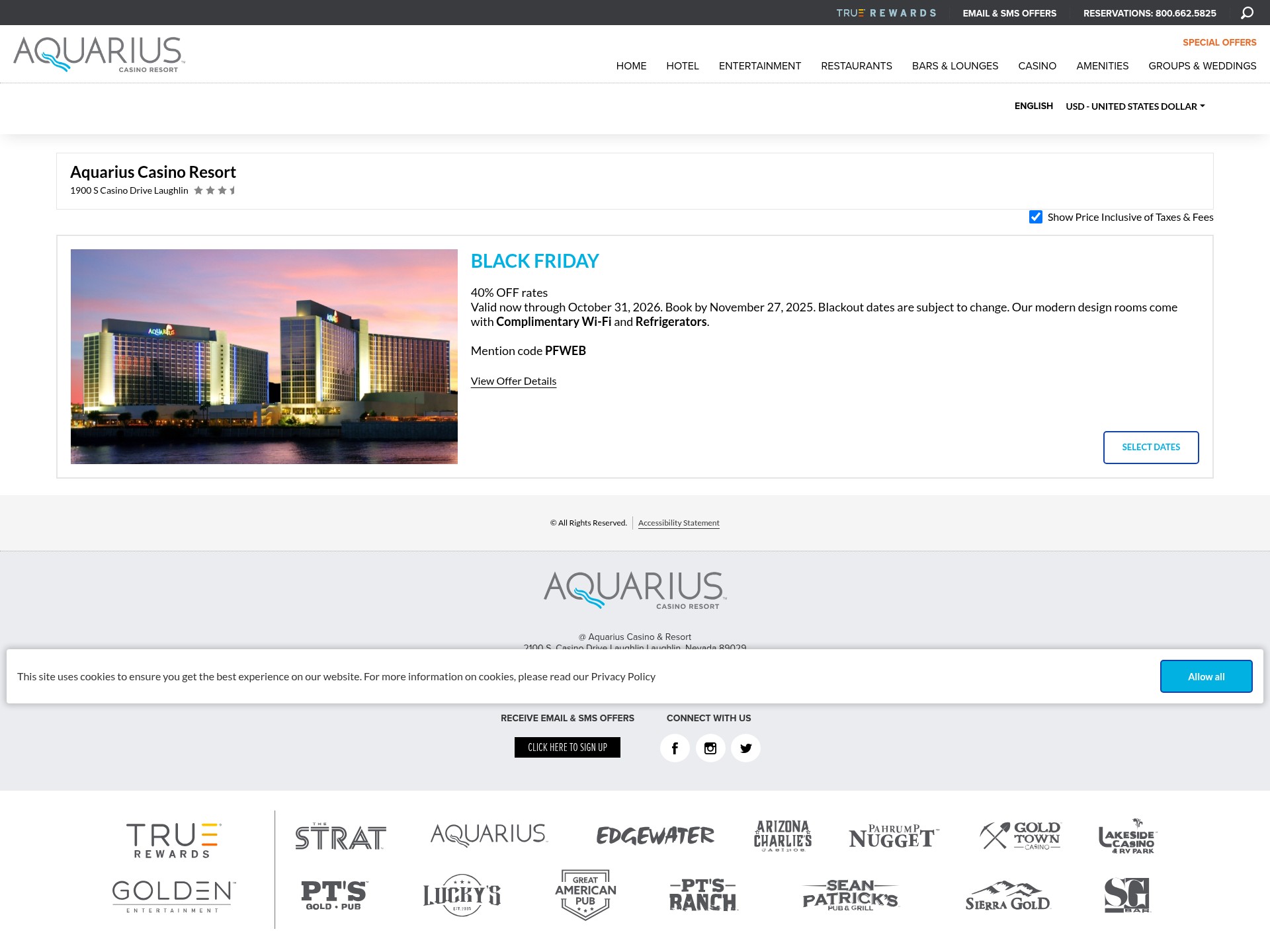Click the All Rights Reserved text
This screenshot has height=952, width=1270.
[x=589, y=523]
